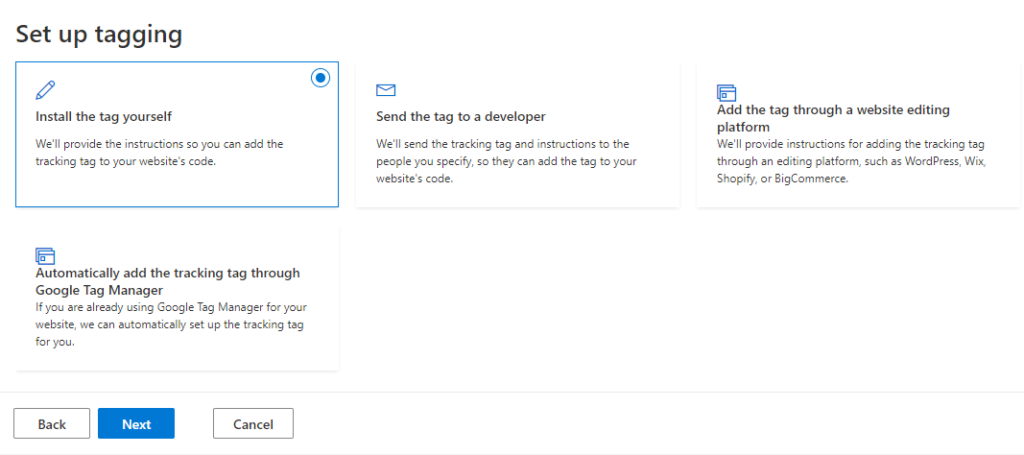The width and height of the screenshot is (1024, 455).
Task: Click the 'Set up tagging' page heading
Action: pyautogui.click(x=99, y=34)
